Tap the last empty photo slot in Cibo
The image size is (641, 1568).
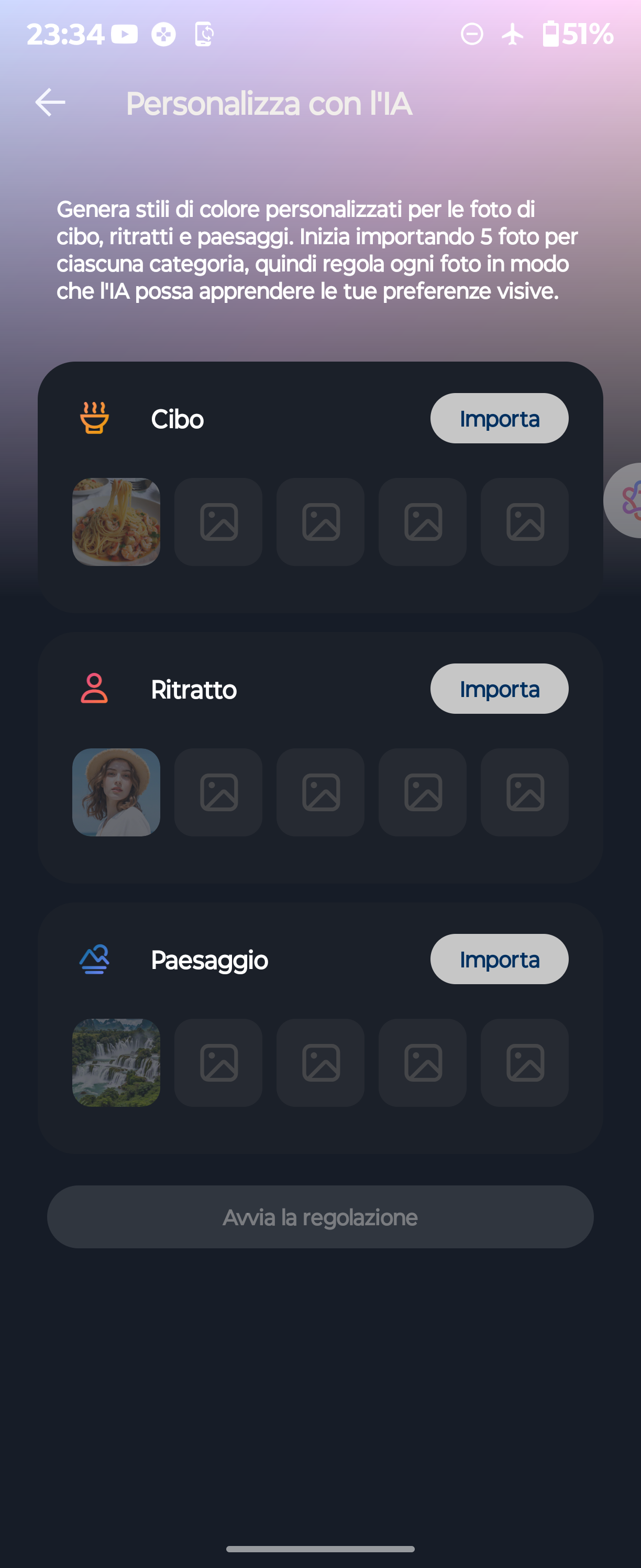tap(524, 521)
